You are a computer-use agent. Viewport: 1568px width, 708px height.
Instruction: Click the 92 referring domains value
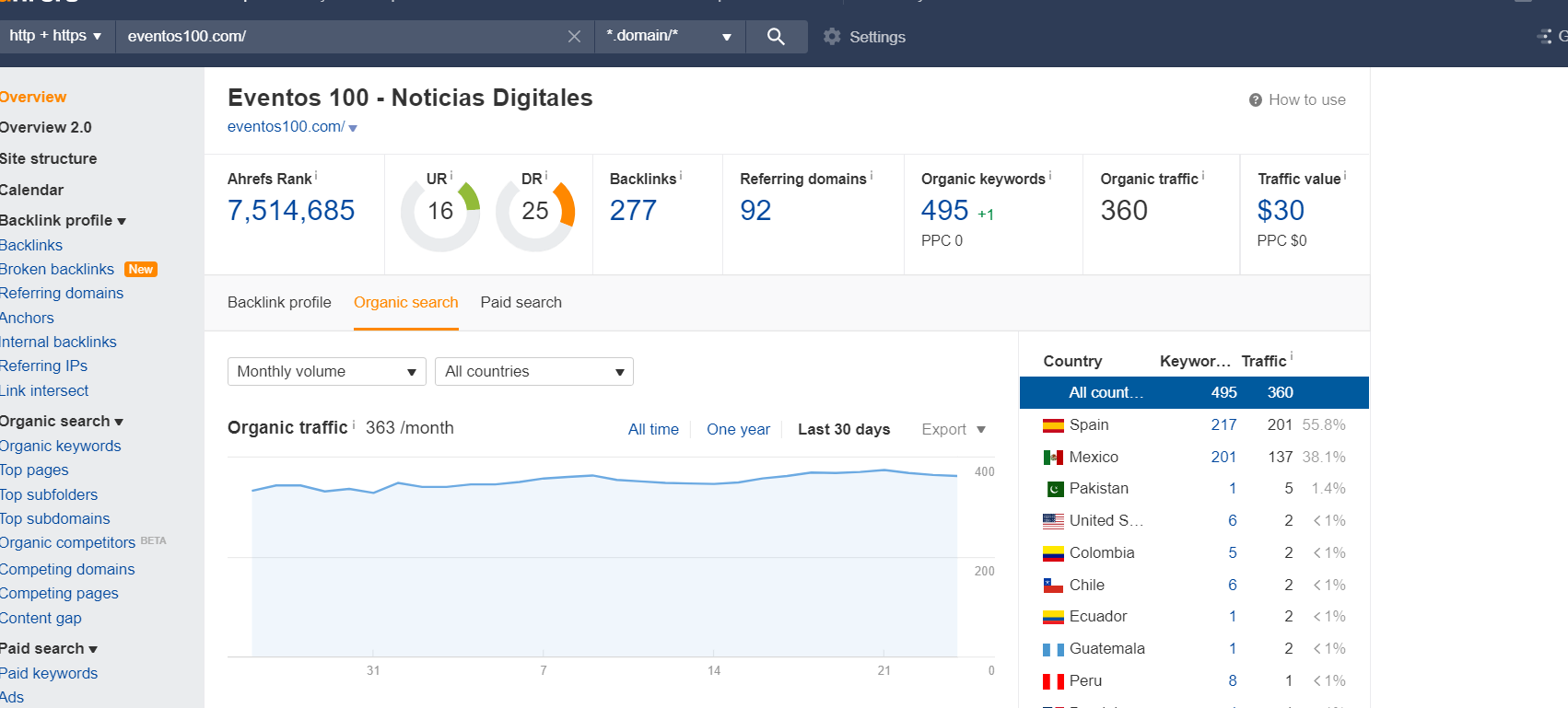755,211
